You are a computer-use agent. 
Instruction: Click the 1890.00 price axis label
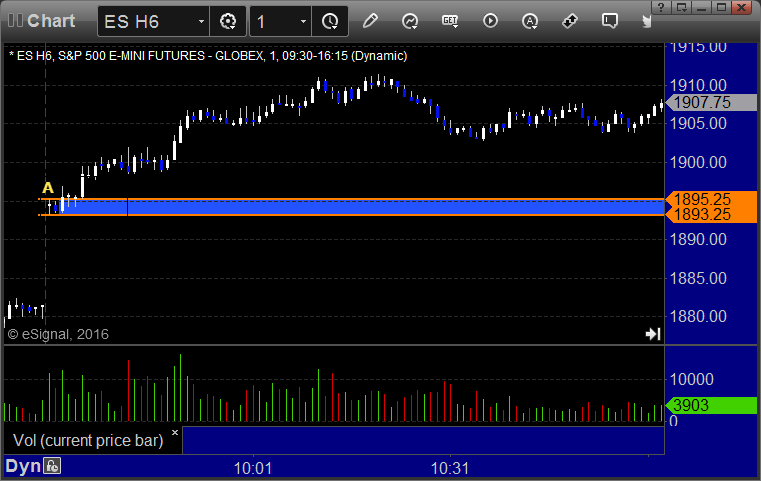[x=698, y=239]
